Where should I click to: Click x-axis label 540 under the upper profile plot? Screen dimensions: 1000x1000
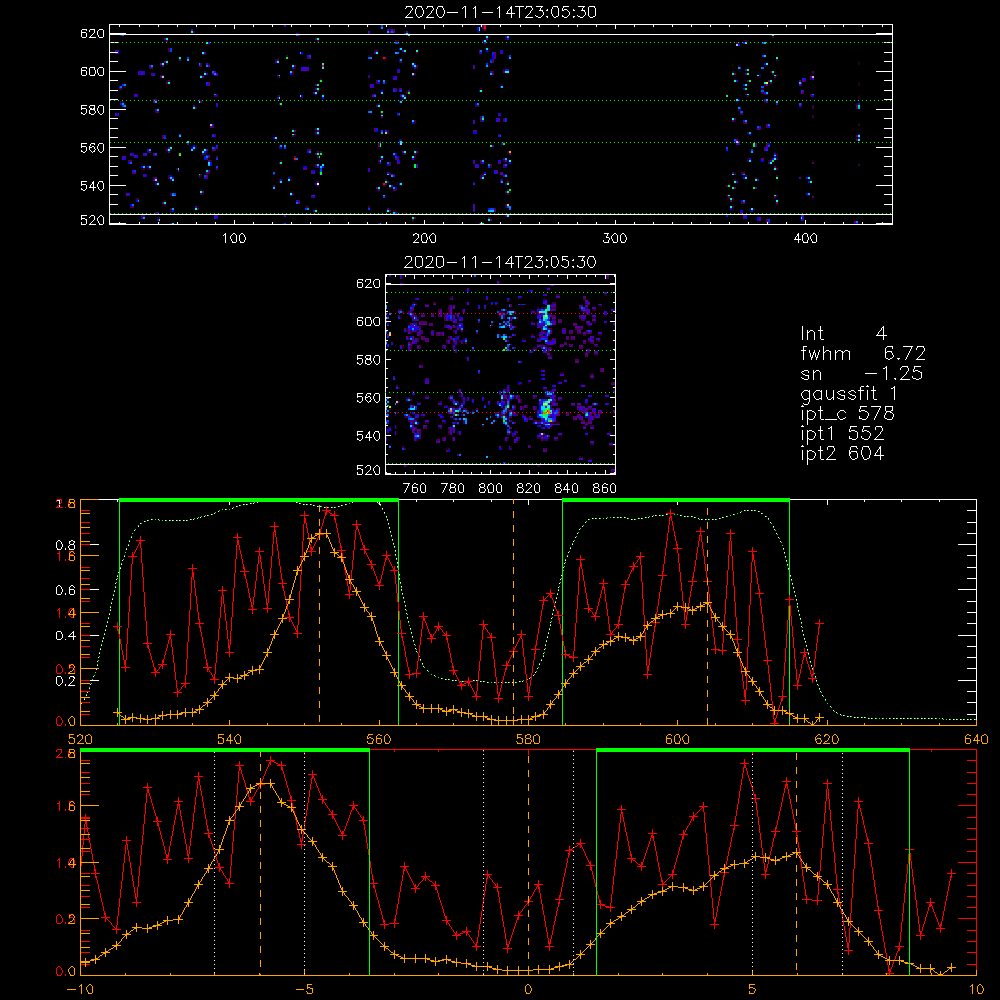(x=229, y=739)
